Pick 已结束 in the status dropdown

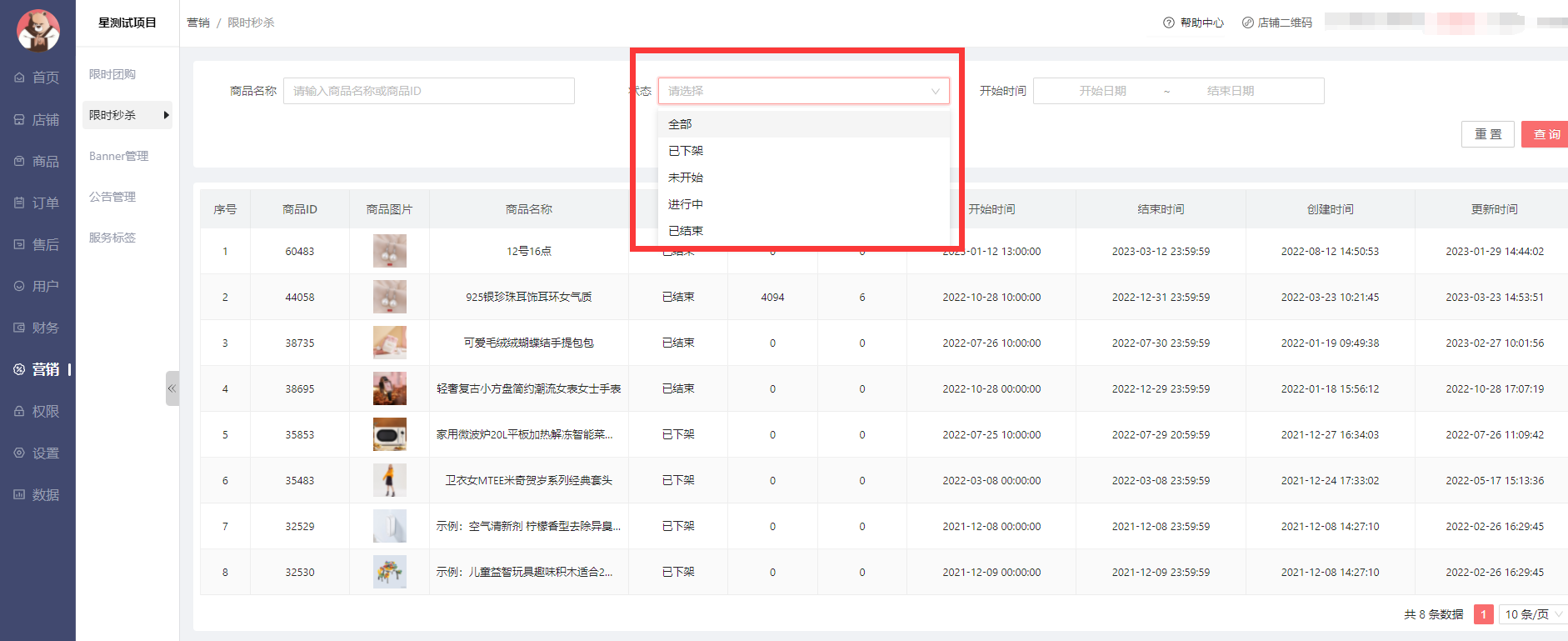tap(686, 231)
